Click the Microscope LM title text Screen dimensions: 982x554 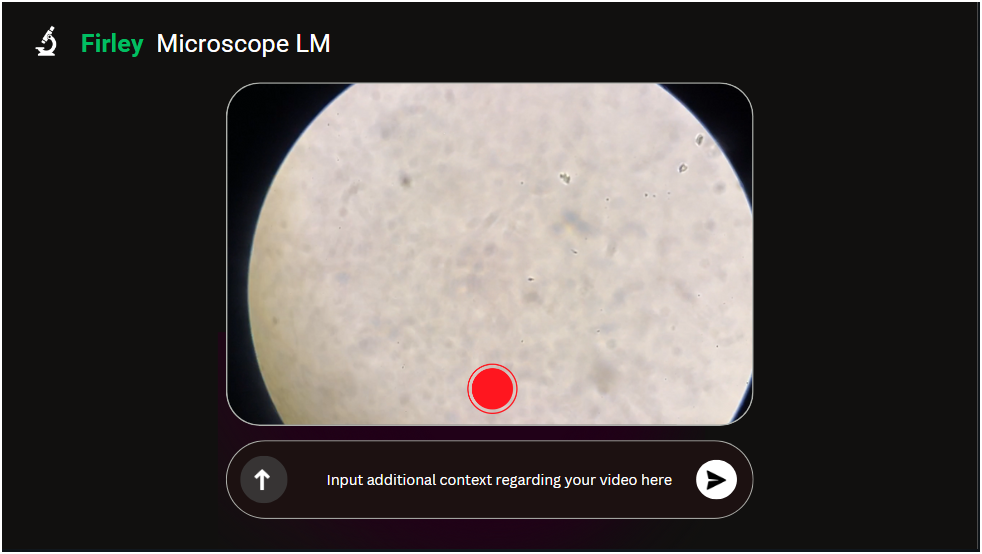coord(243,43)
